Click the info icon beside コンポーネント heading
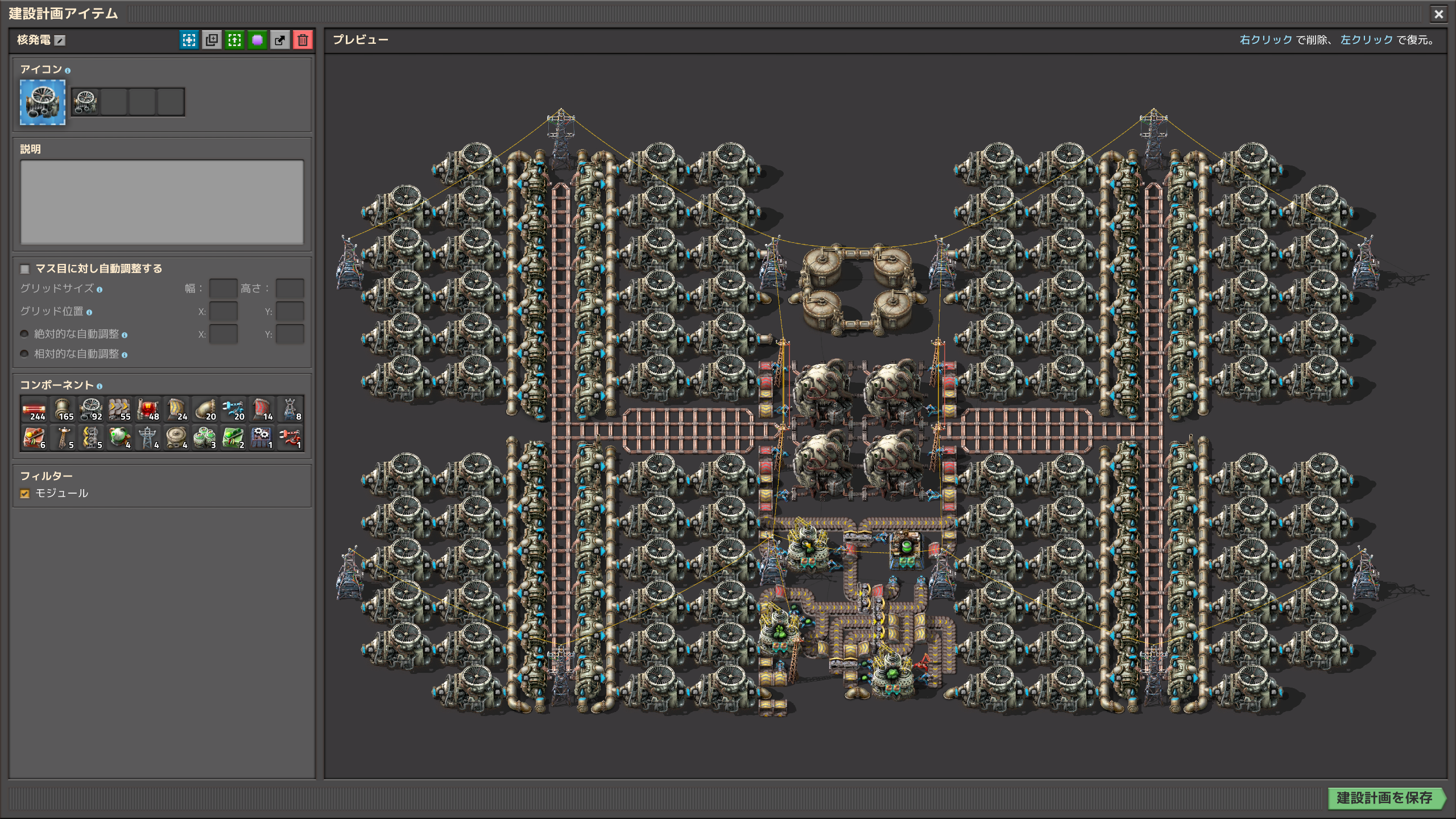Screen dimensions: 1456x819 click(100, 386)
